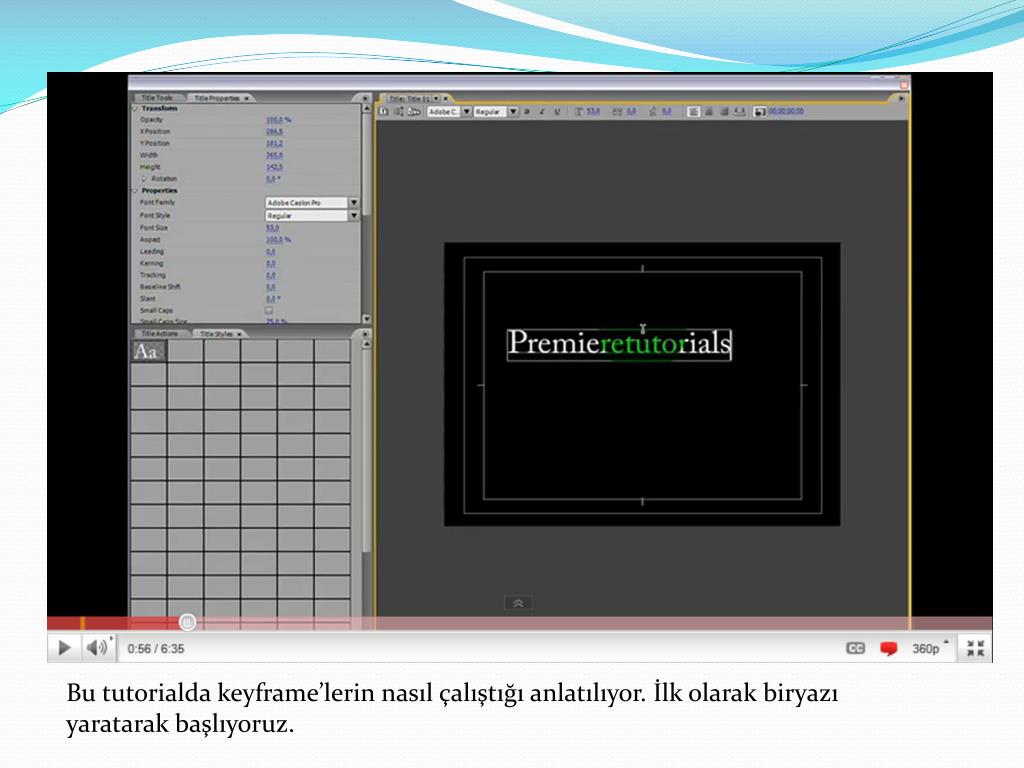Close the Title Properties tab
The width and height of the screenshot is (1024, 768).
point(247,98)
